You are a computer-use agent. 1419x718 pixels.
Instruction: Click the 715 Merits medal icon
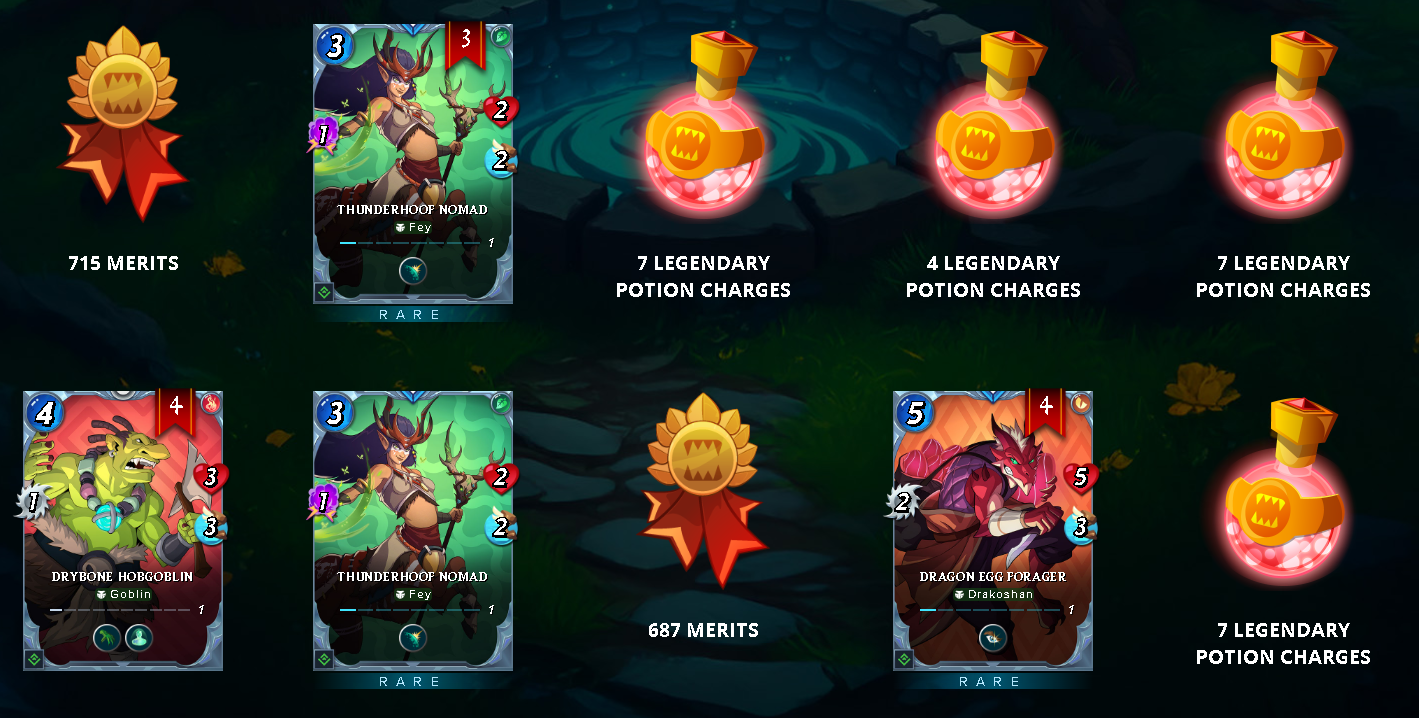point(124,122)
